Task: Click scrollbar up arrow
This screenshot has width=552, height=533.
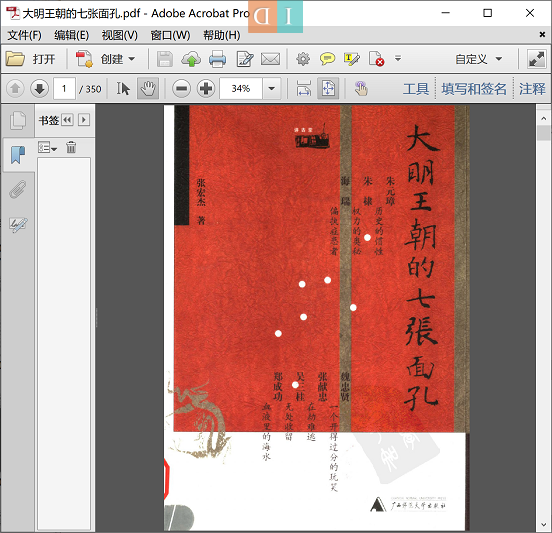Action: click(544, 119)
